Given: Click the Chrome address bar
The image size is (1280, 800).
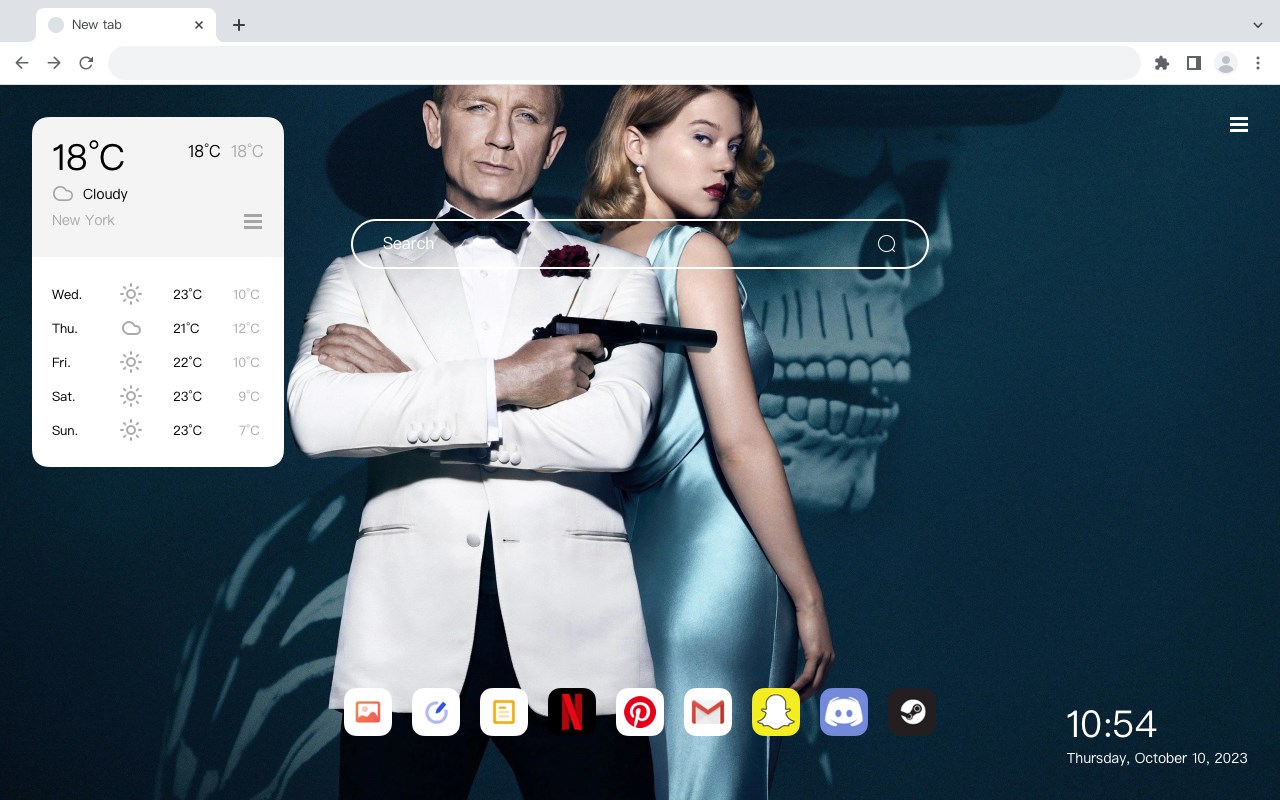Looking at the screenshot, I should click(x=624, y=63).
